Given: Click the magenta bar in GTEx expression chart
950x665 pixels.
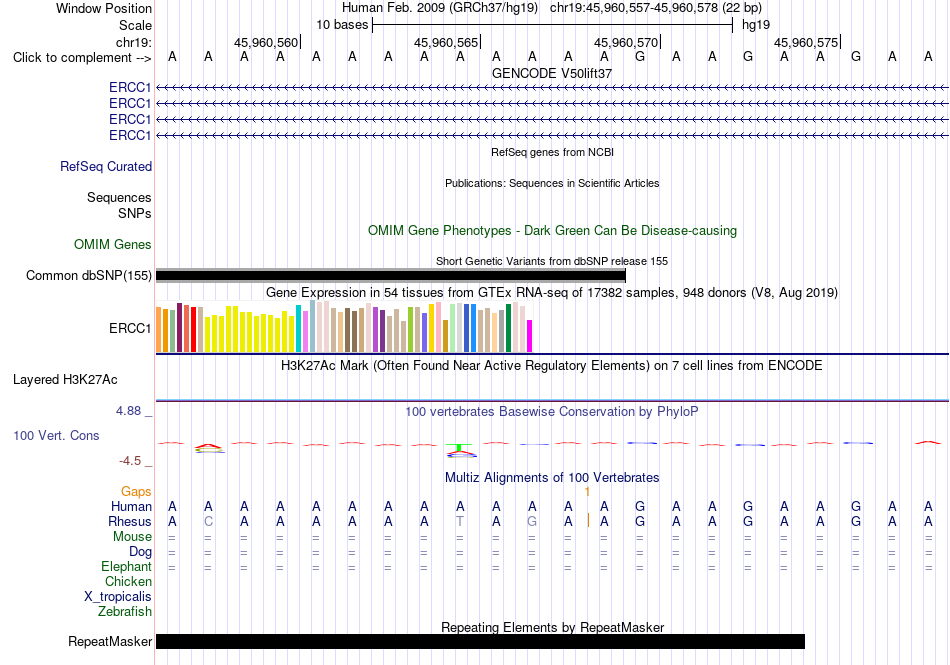Looking at the screenshot, I should click(x=530, y=336).
